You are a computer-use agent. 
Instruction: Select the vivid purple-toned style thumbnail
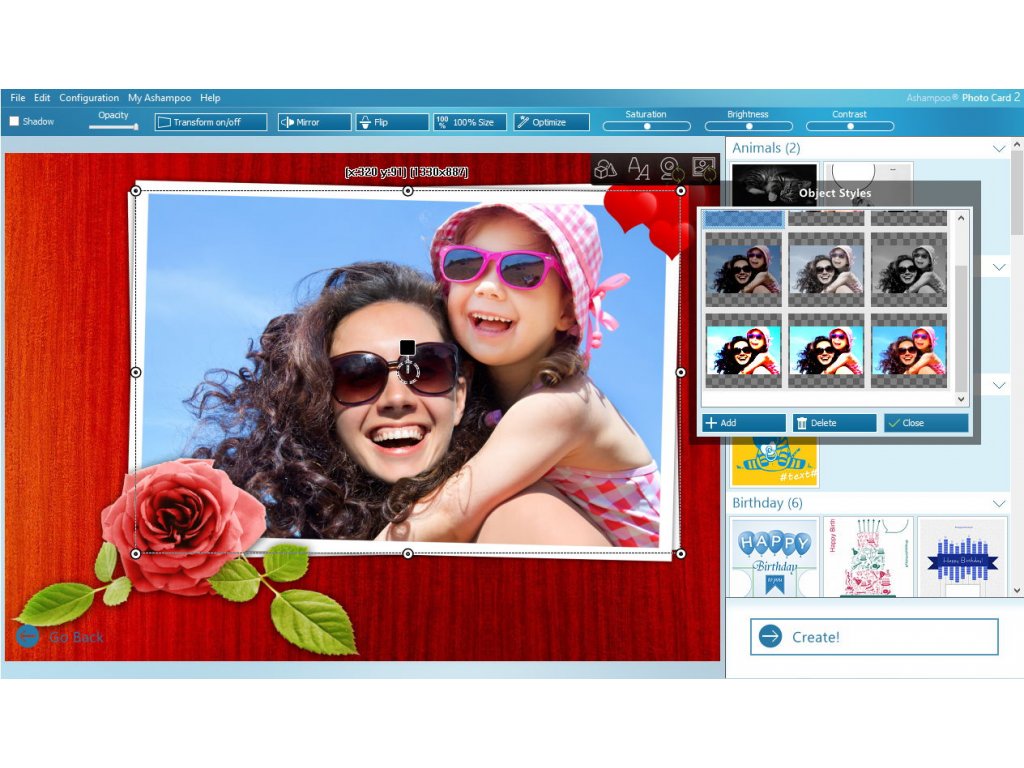909,351
